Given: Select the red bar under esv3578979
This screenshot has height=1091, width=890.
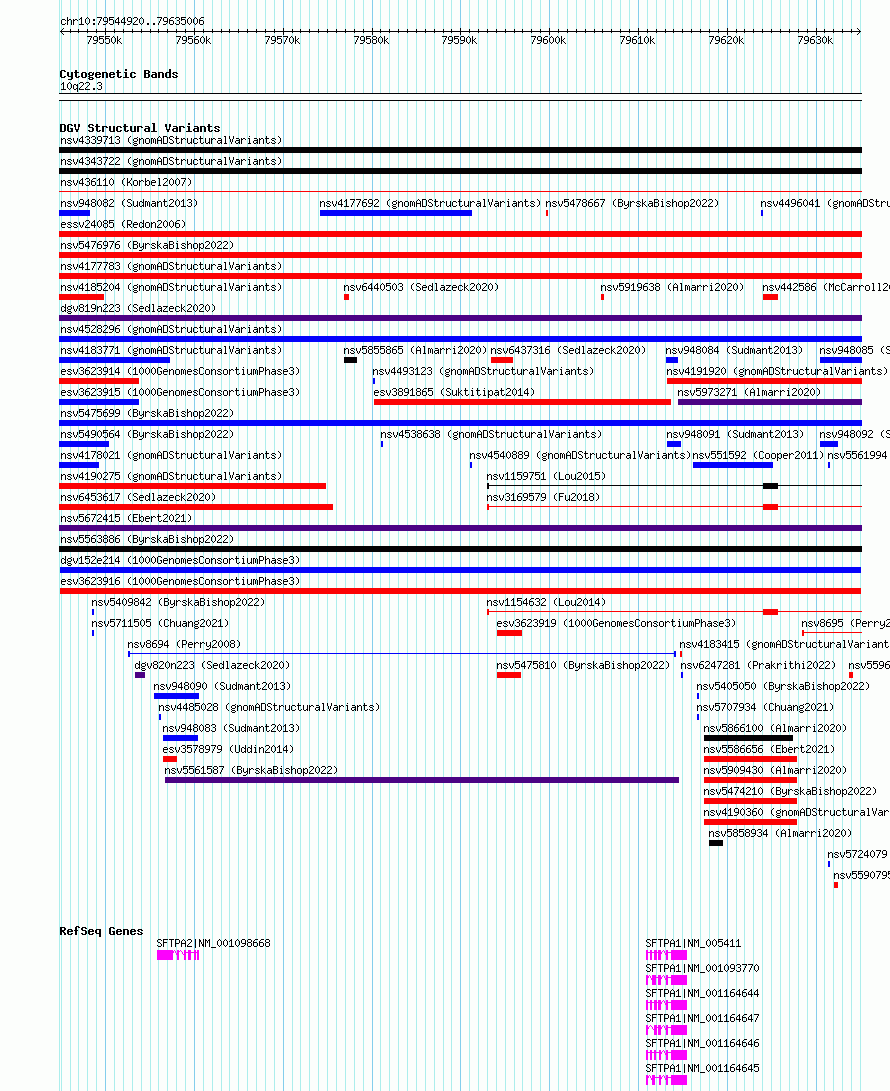Looking at the screenshot, I should (x=170, y=759).
